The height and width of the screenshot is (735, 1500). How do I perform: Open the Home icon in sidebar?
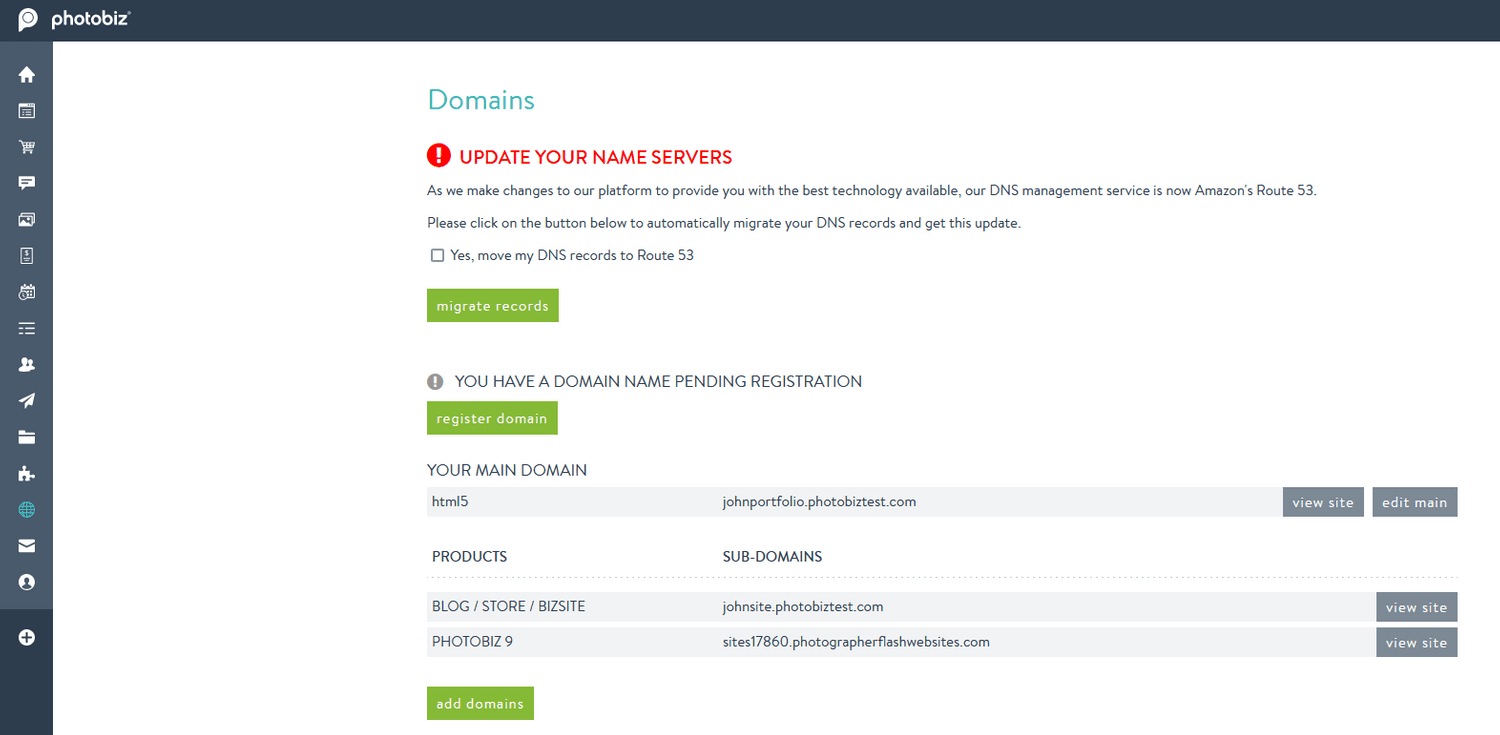click(x=27, y=75)
